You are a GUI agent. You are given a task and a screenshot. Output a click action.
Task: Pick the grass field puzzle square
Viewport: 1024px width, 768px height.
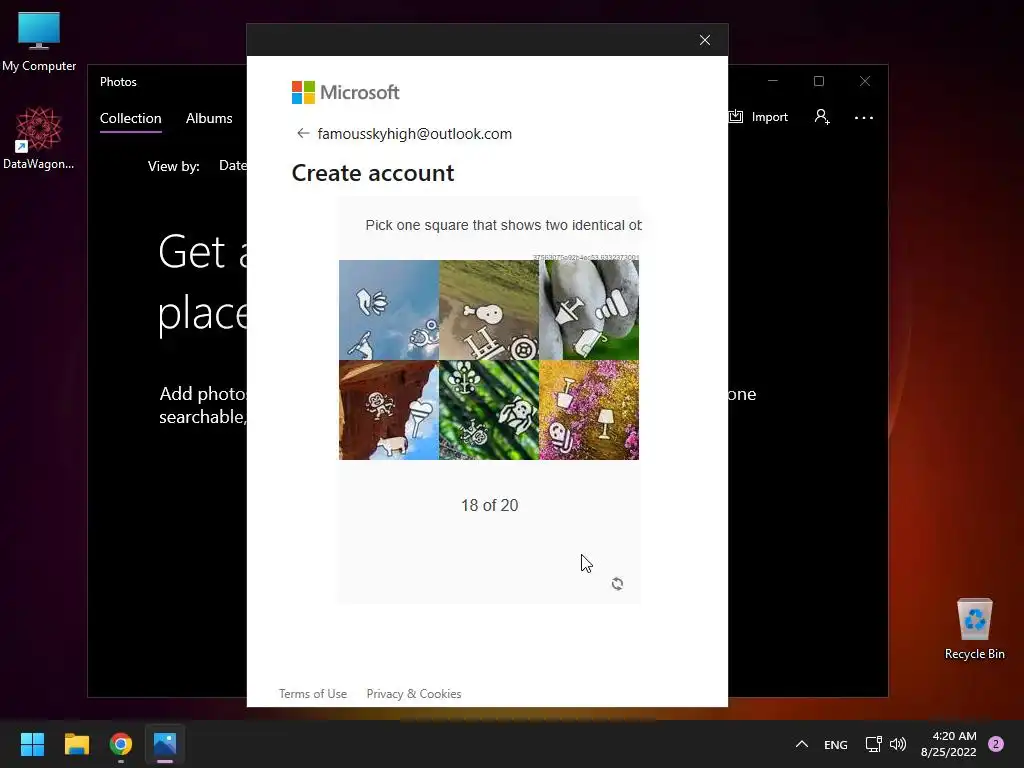[x=489, y=310]
